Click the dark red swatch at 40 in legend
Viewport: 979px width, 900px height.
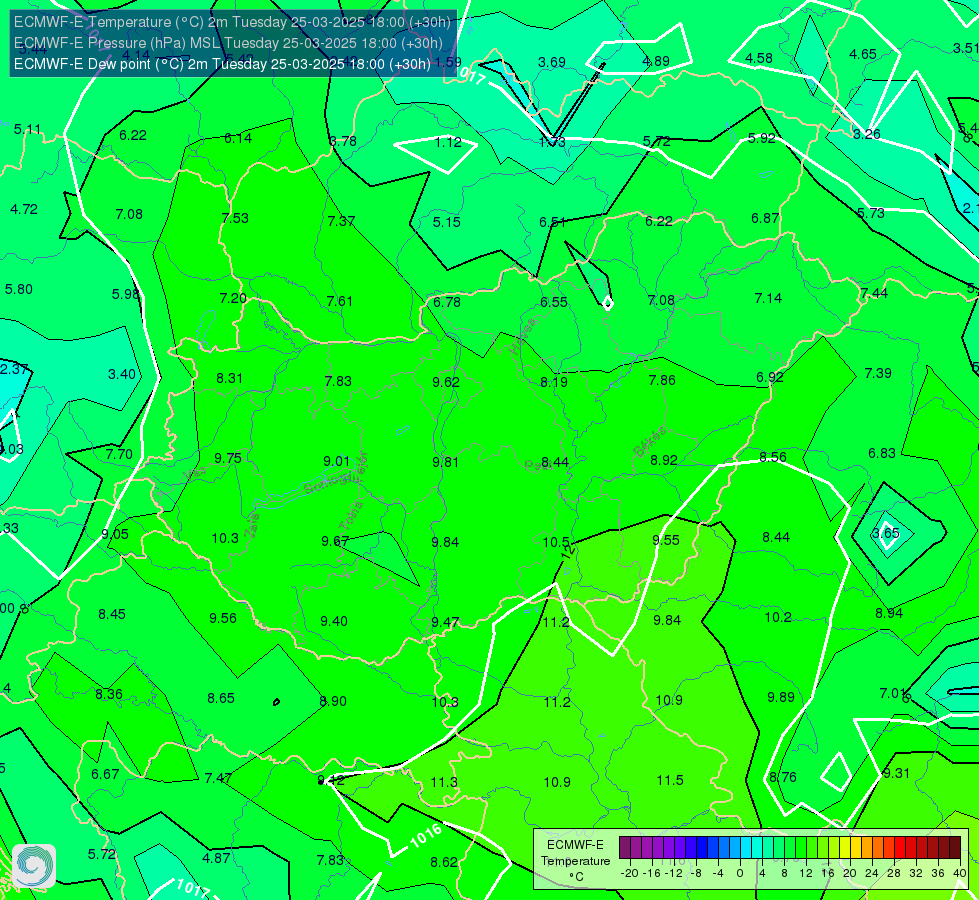pyautogui.click(x=955, y=848)
